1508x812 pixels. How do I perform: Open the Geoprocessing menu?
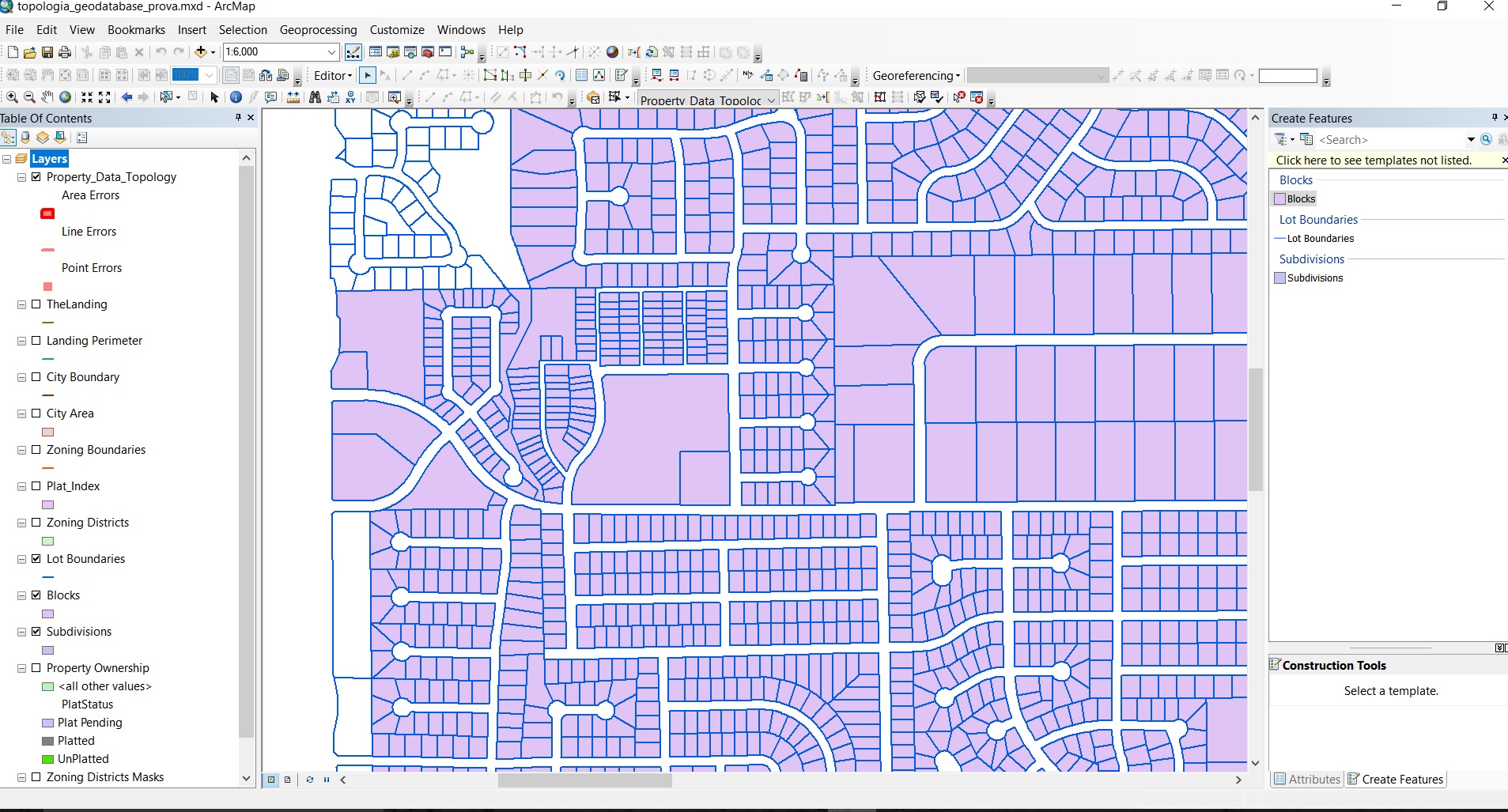317,29
